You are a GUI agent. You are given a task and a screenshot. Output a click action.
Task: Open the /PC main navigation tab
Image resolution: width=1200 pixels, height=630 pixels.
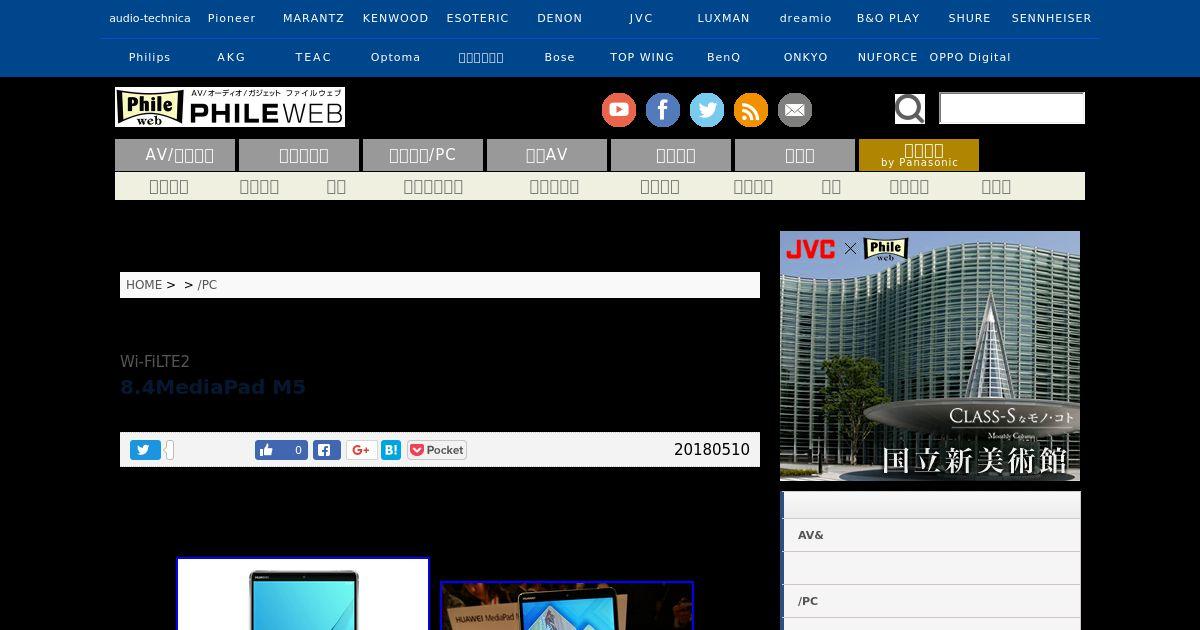point(423,155)
